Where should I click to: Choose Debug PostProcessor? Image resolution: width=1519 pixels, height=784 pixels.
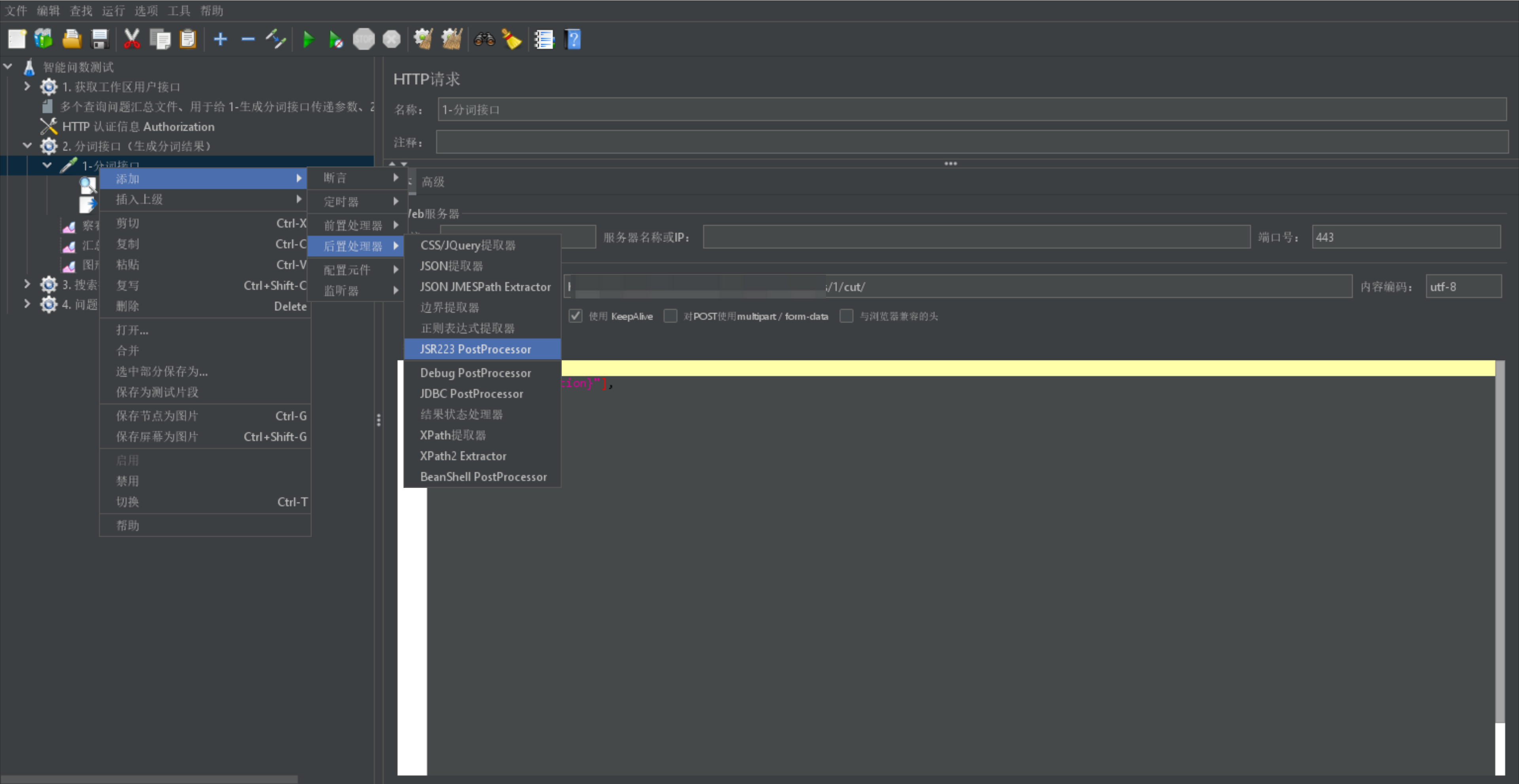(482, 373)
